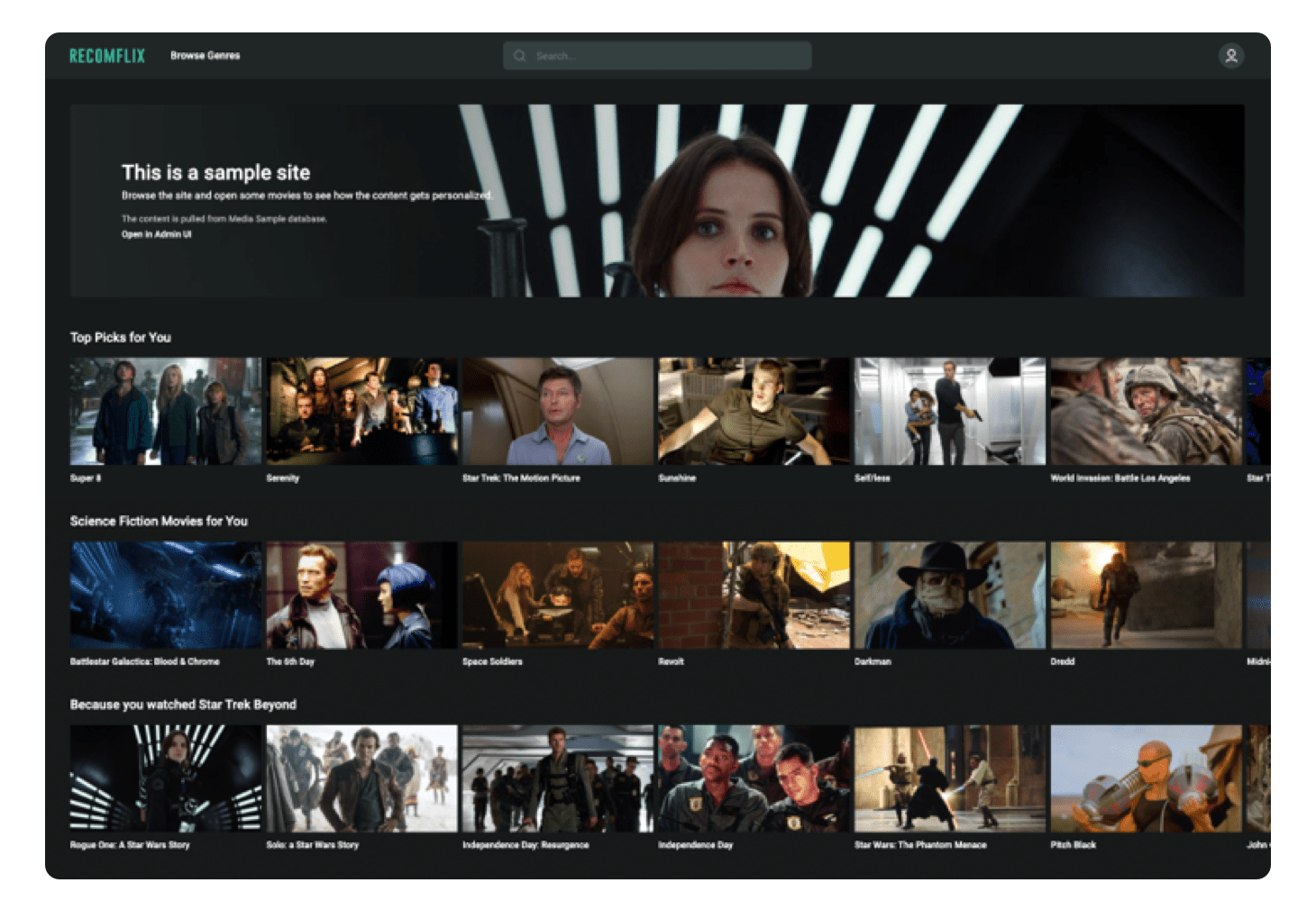Open the user profile icon
Image resolution: width=1316 pixels, height=910 pixels.
1230,56
